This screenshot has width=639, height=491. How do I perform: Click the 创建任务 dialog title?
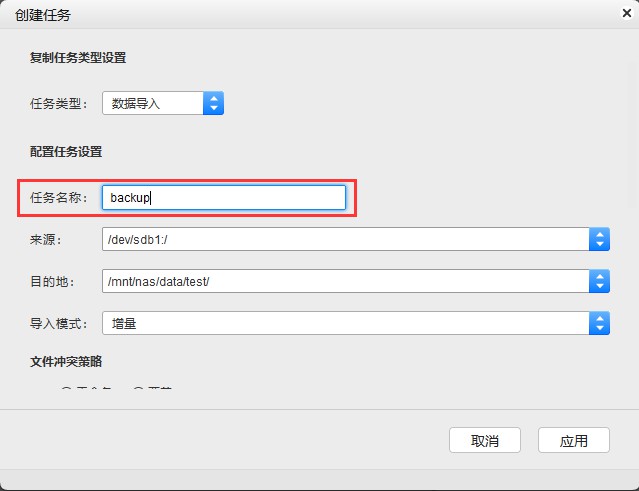tap(43, 15)
